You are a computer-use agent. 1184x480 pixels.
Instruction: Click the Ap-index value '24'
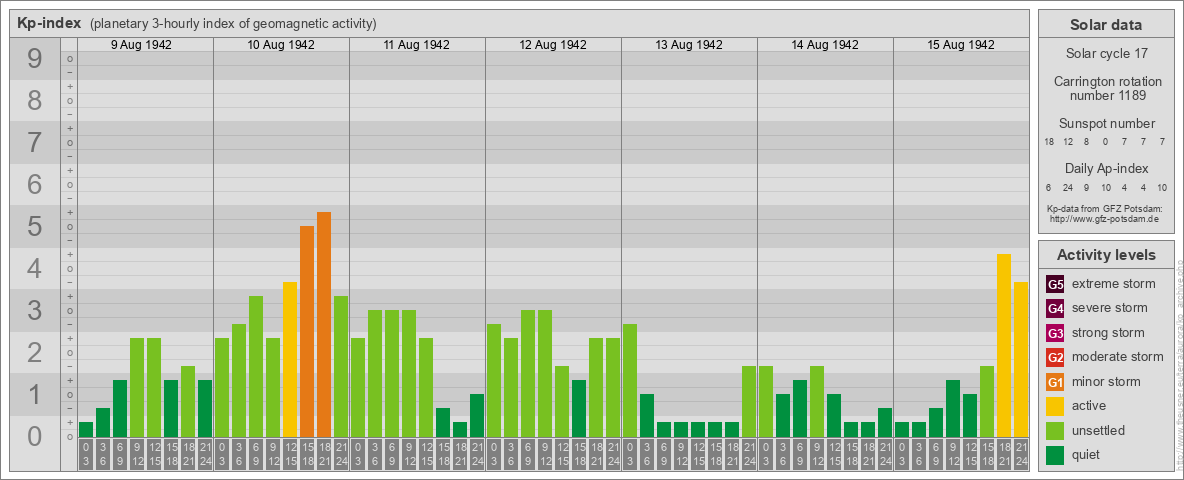[x=1068, y=187]
